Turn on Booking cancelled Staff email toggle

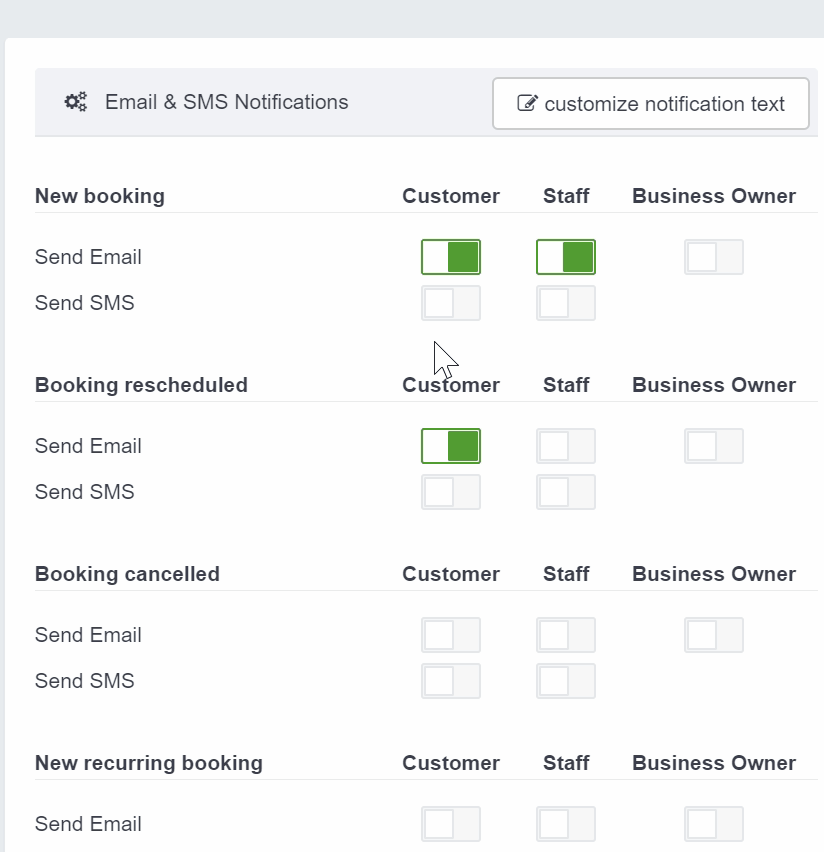tap(566, 635)
